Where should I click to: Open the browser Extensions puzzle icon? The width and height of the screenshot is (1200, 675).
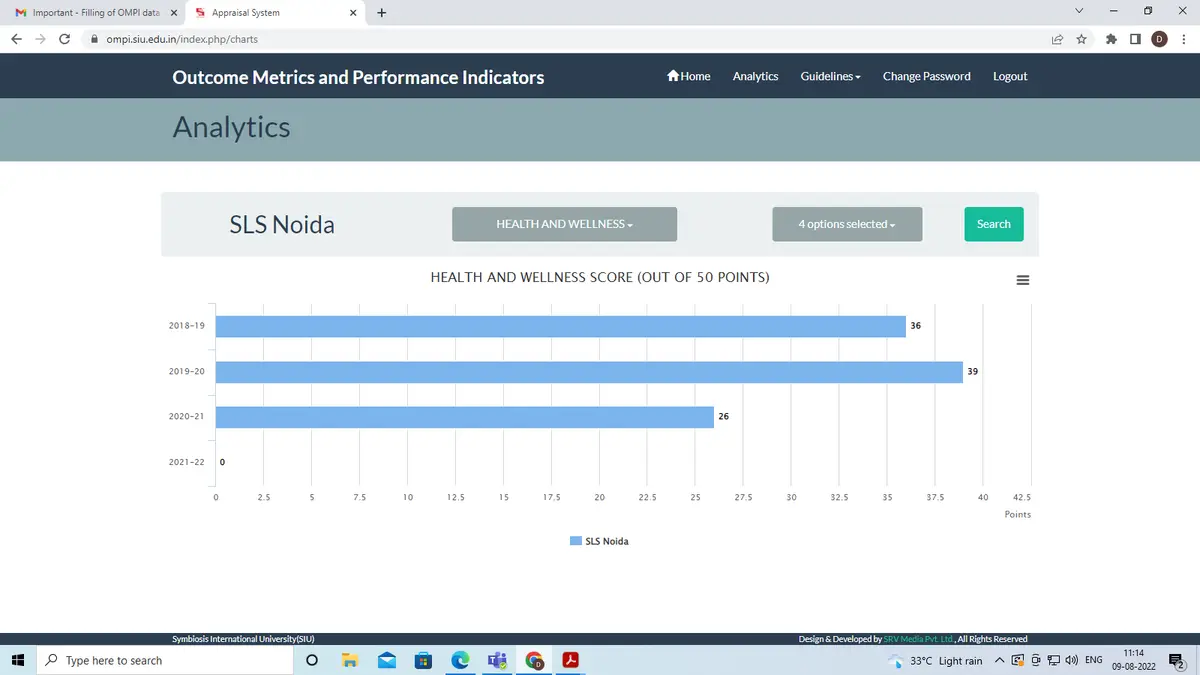pos(1111,39)
